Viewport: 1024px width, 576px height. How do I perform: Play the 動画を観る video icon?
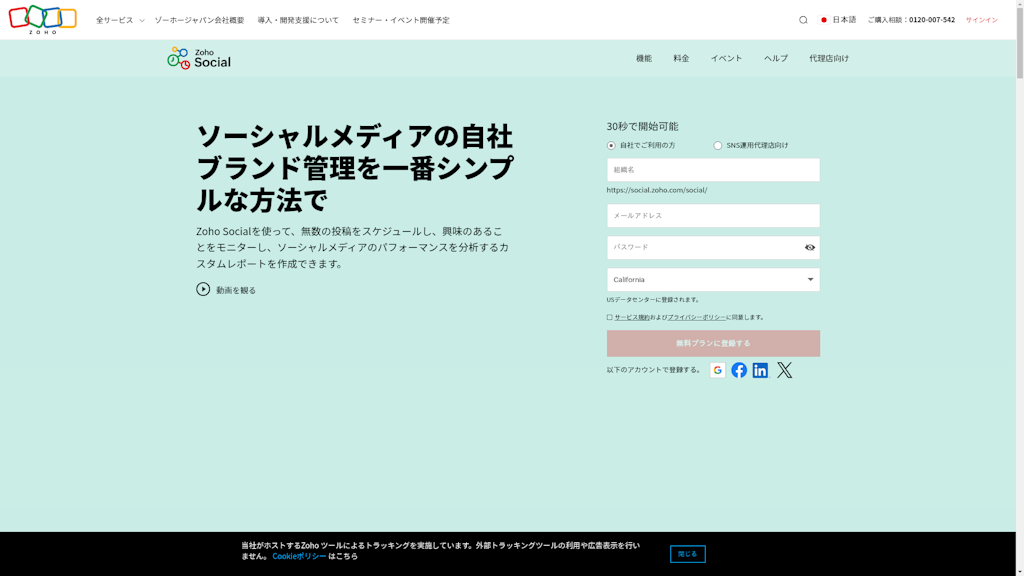pyautogui.click(x=203, y=289)
